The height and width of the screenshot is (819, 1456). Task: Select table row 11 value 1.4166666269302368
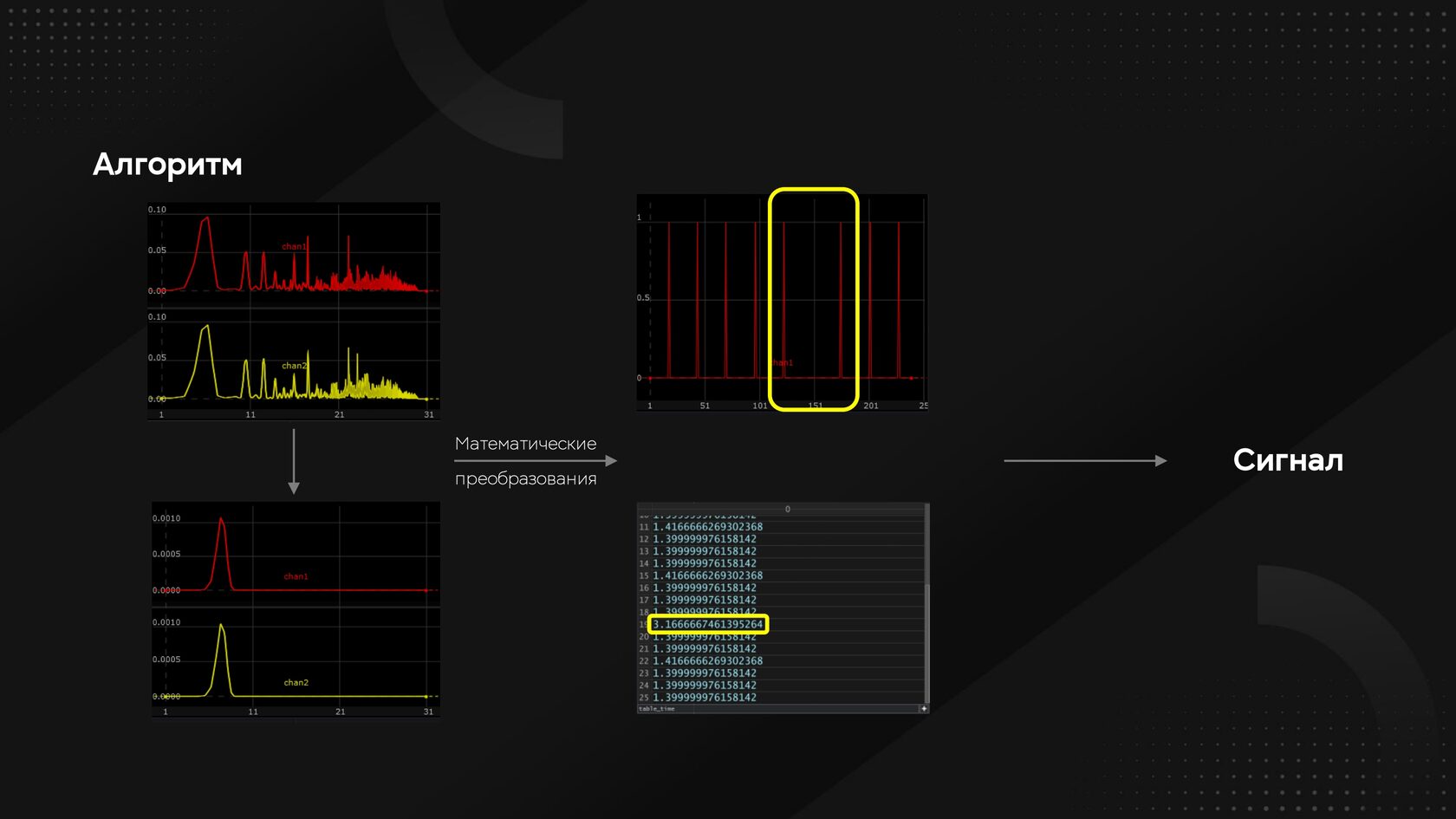click(x=707, y=527)
